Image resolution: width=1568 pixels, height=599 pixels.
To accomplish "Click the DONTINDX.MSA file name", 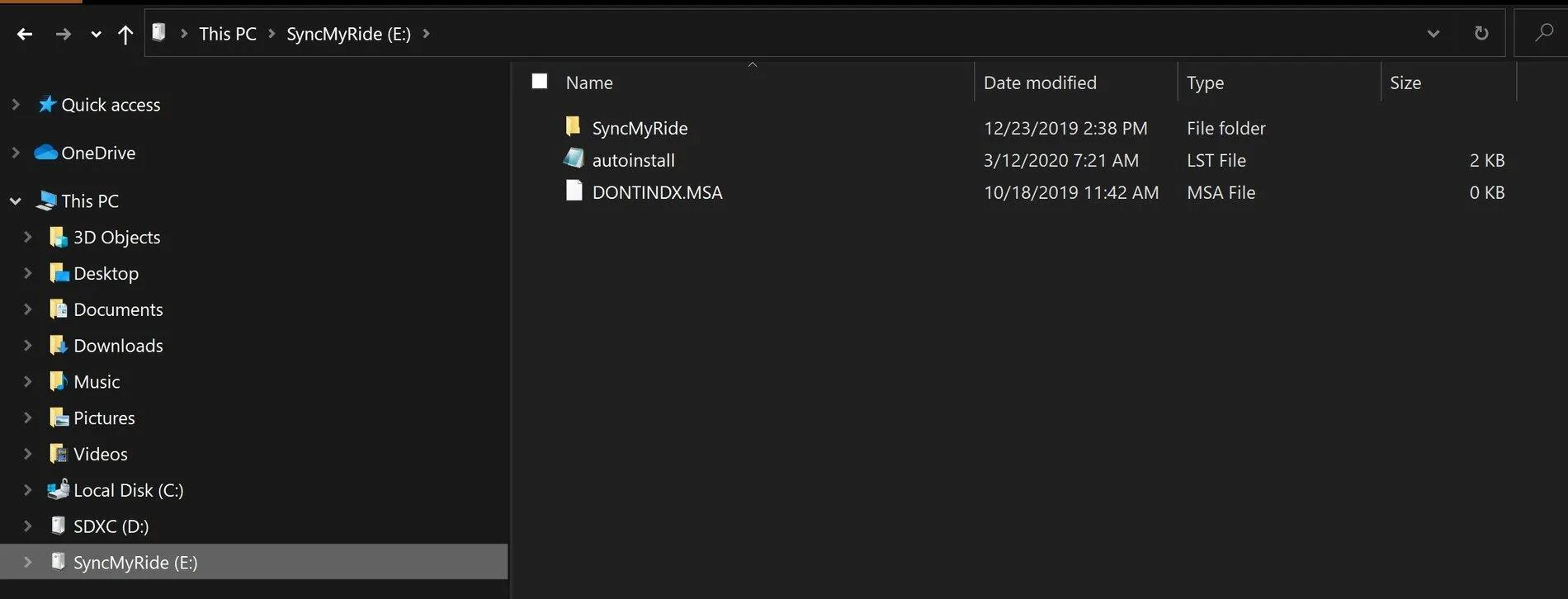I will coord(658,192).
